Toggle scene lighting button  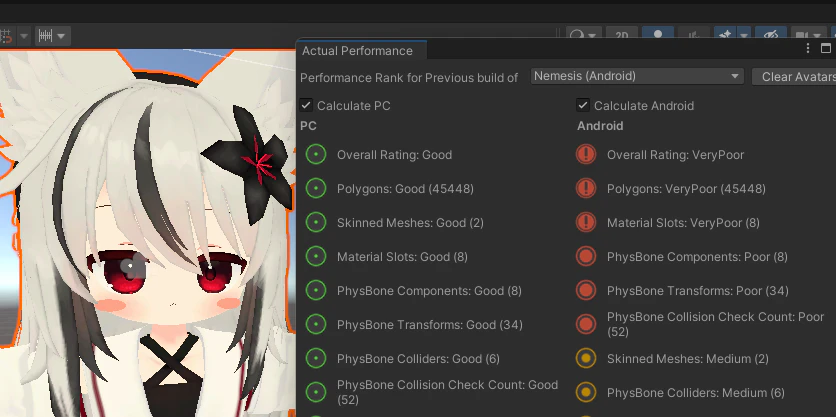click(x=657, y=33)
